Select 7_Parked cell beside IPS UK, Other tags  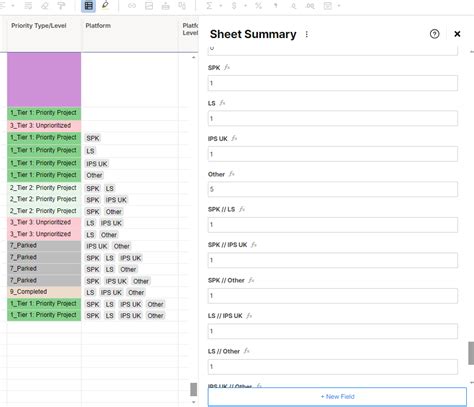(44, 246)
